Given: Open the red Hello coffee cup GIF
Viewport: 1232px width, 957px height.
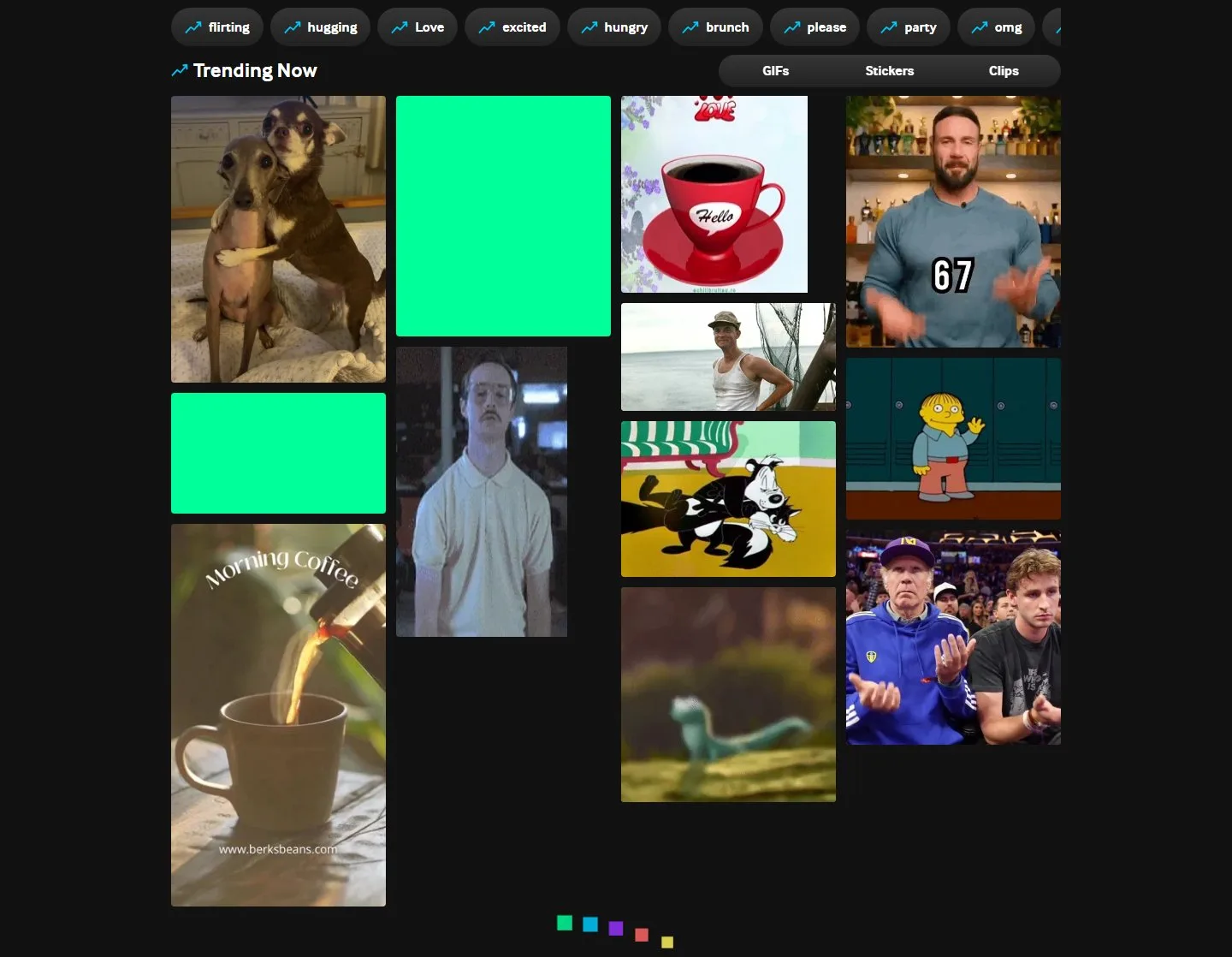Looking at the screenshot, I should pyautogui.click(x=714, y=194).
